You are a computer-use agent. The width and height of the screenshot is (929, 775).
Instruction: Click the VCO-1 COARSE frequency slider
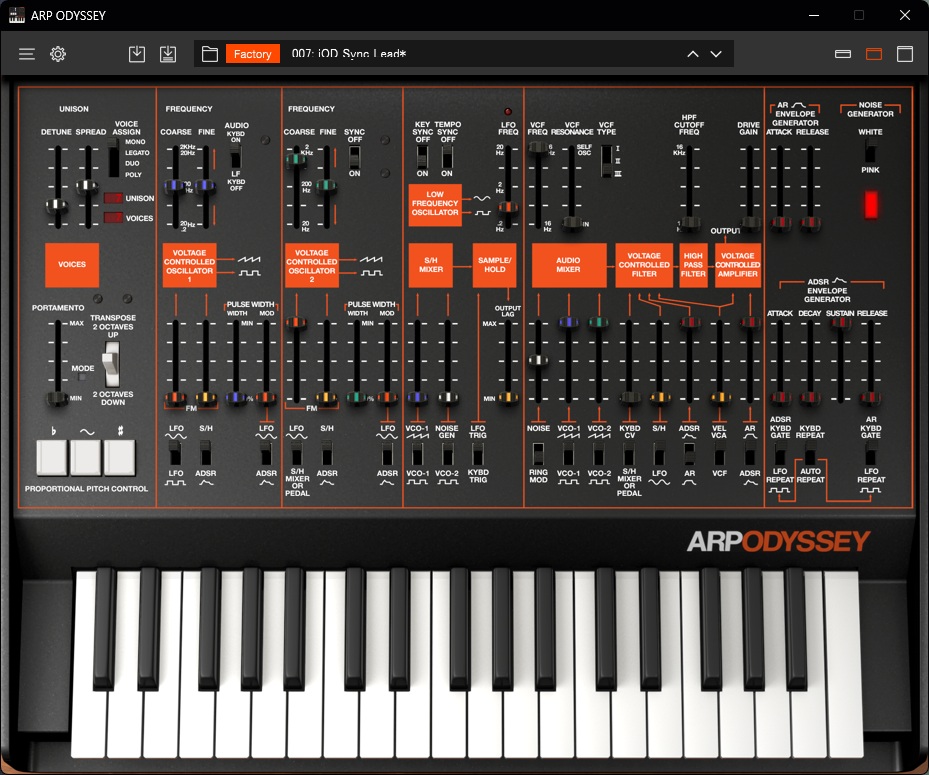point(175,185)
